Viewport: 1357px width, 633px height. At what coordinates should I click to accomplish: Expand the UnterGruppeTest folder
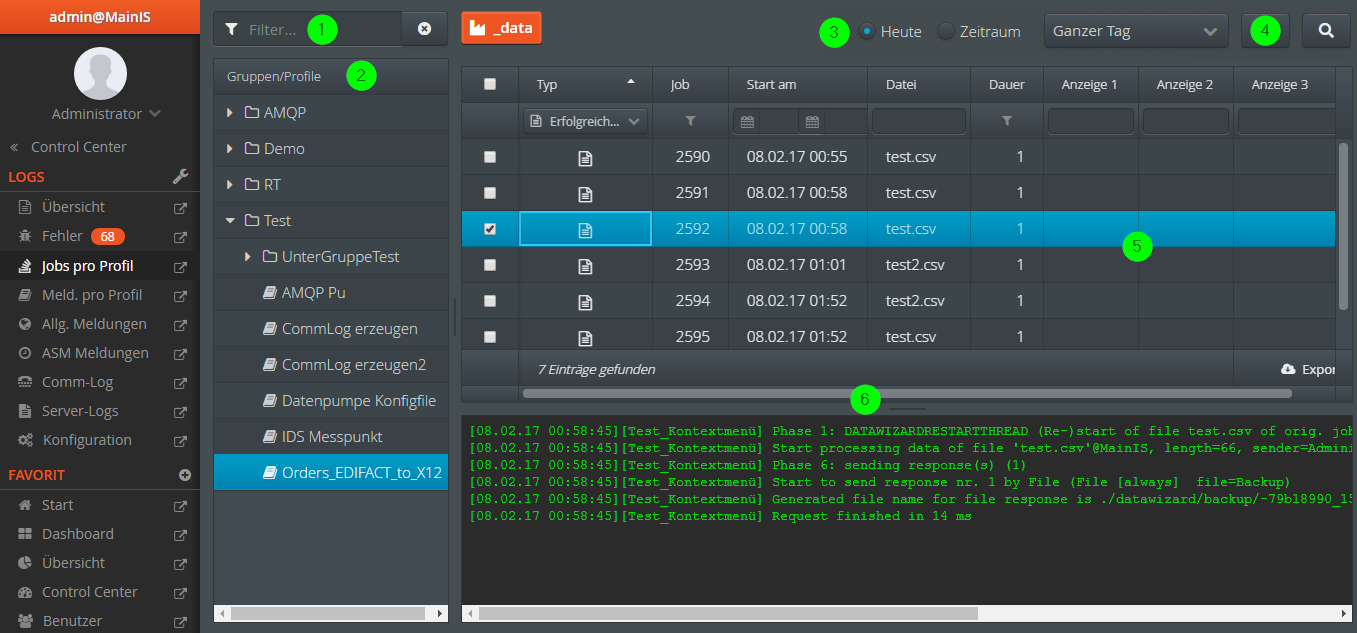(249, 257)
